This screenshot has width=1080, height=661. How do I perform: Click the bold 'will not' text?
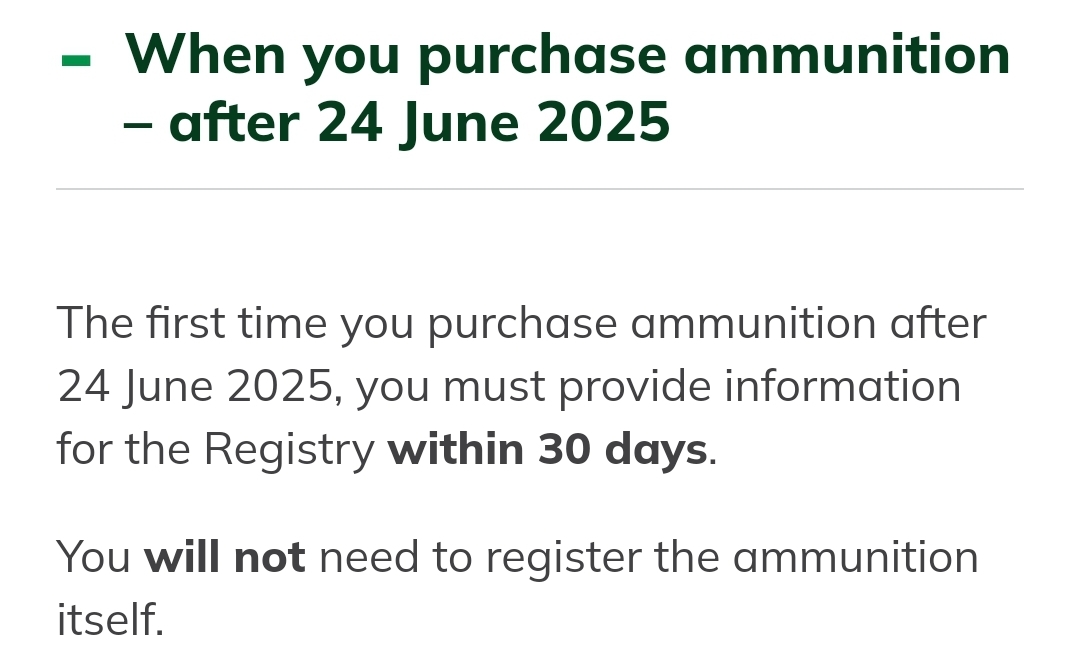pyautogui.click(x=225, y=557)
